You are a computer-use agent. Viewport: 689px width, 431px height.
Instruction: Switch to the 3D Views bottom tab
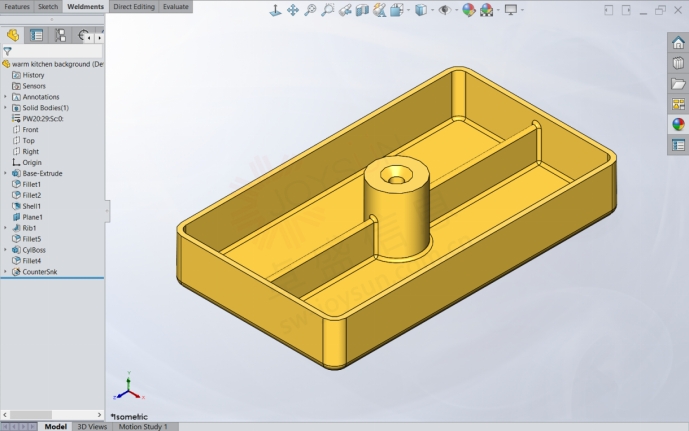tap(92, 427)
